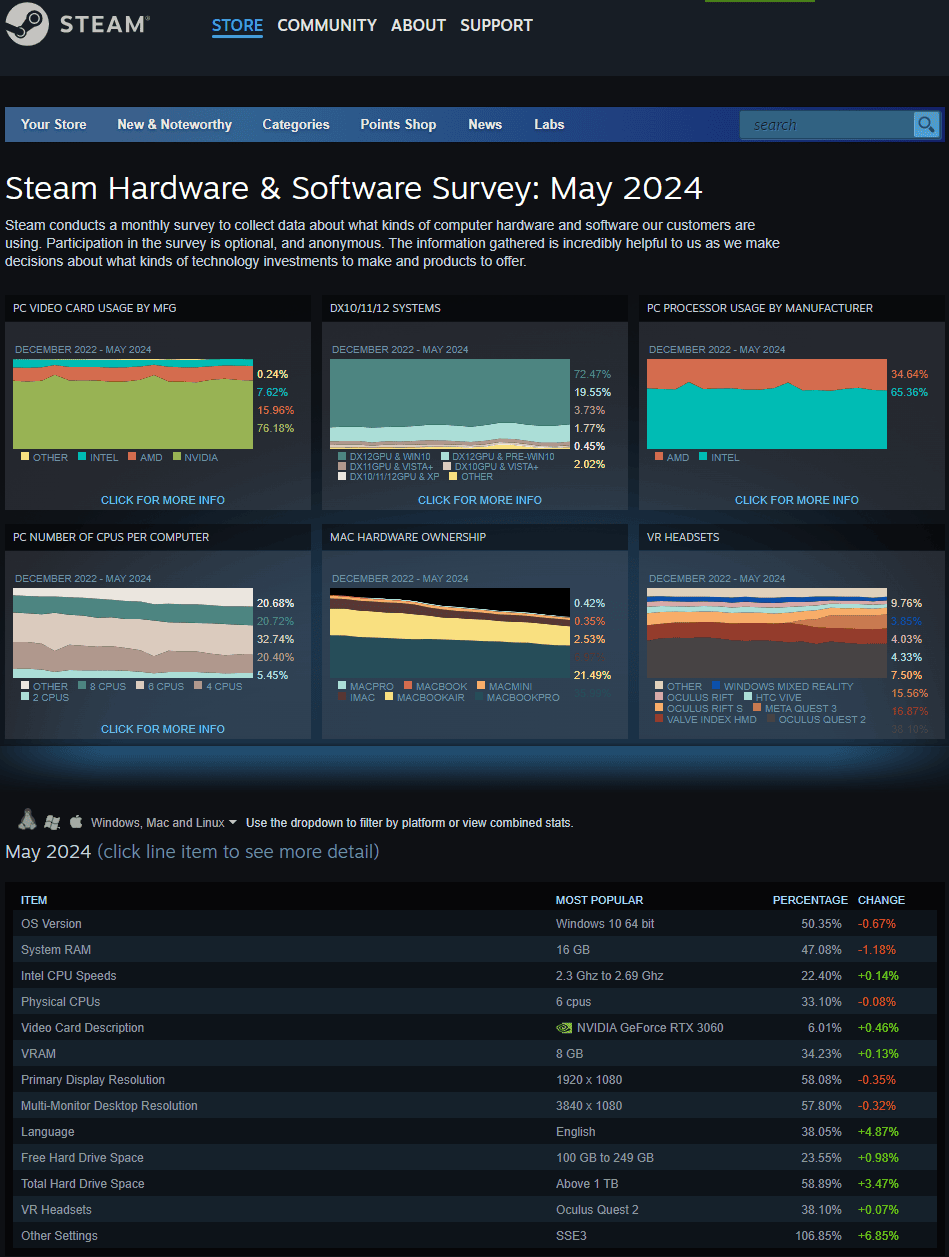Expand the VR Headsets table row
Screen dimensions: 949x1257
475,1210
